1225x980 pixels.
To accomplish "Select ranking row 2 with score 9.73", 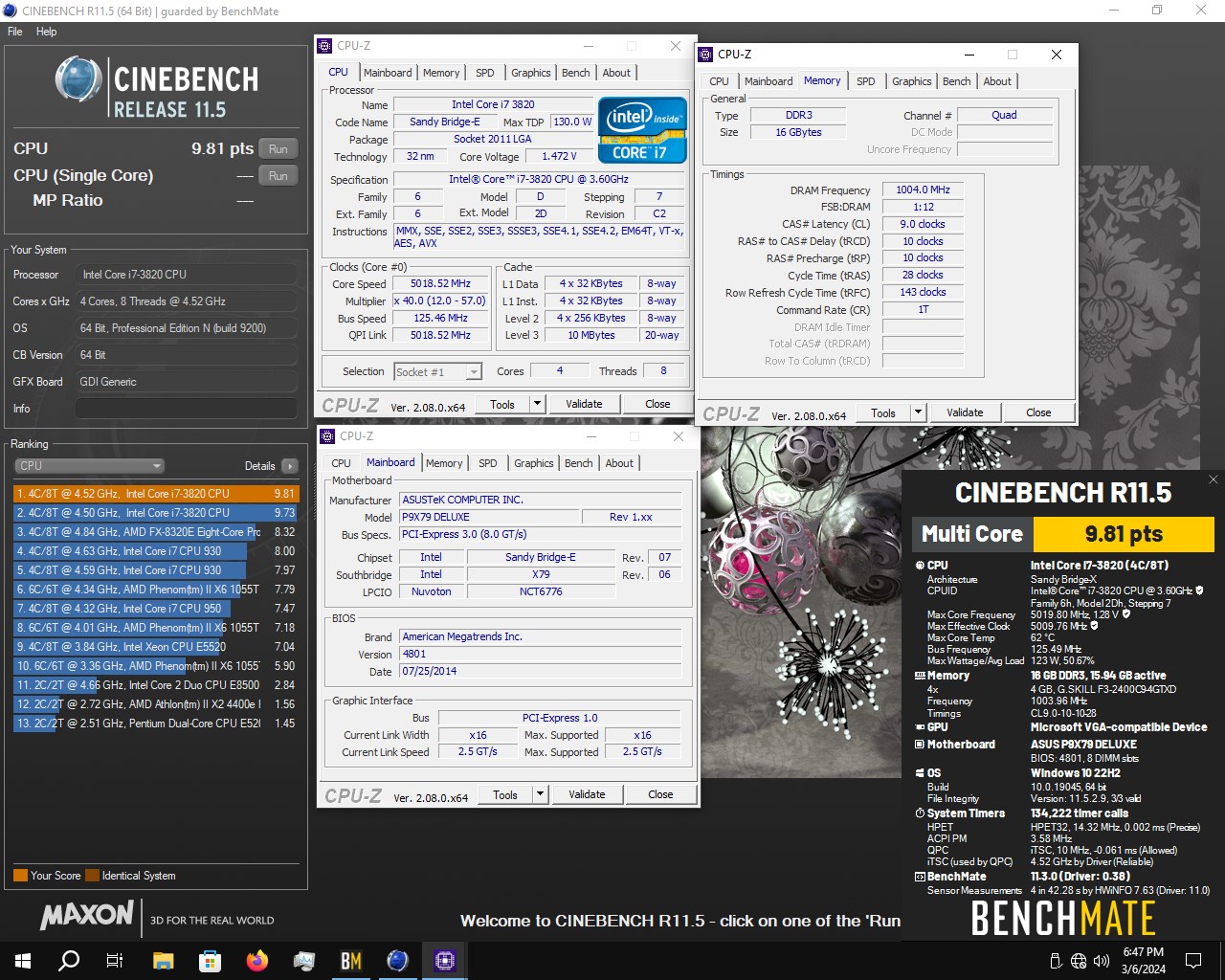I will pyautogui.click(x=156, y=513).
